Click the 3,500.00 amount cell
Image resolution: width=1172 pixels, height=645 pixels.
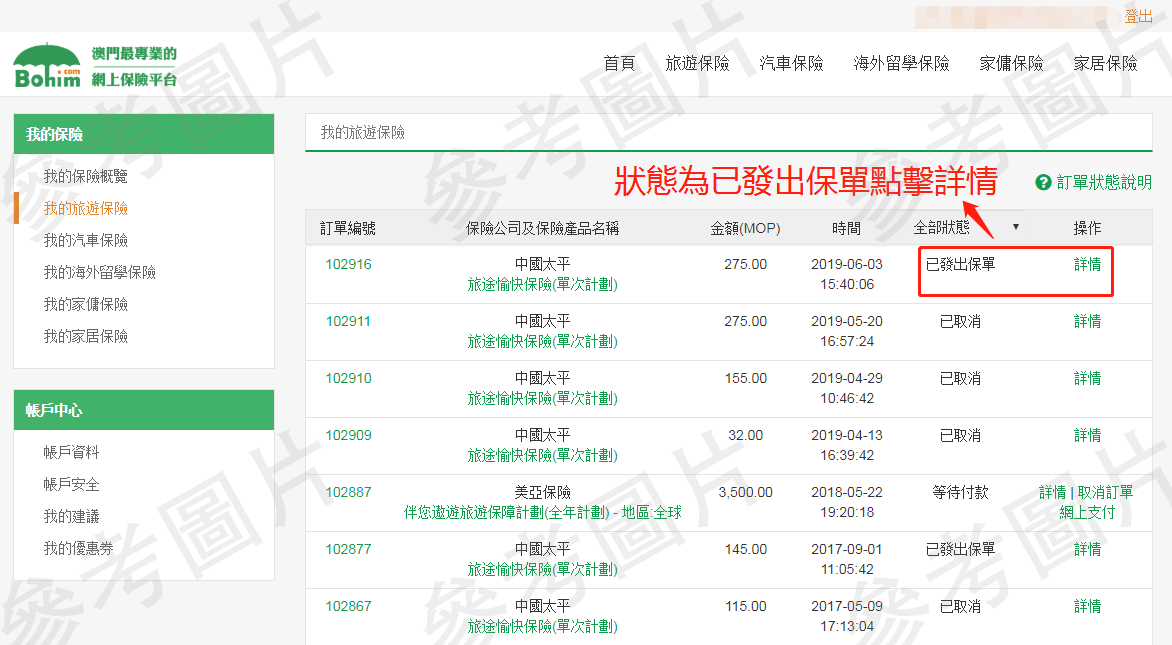[x=745, y=492]
